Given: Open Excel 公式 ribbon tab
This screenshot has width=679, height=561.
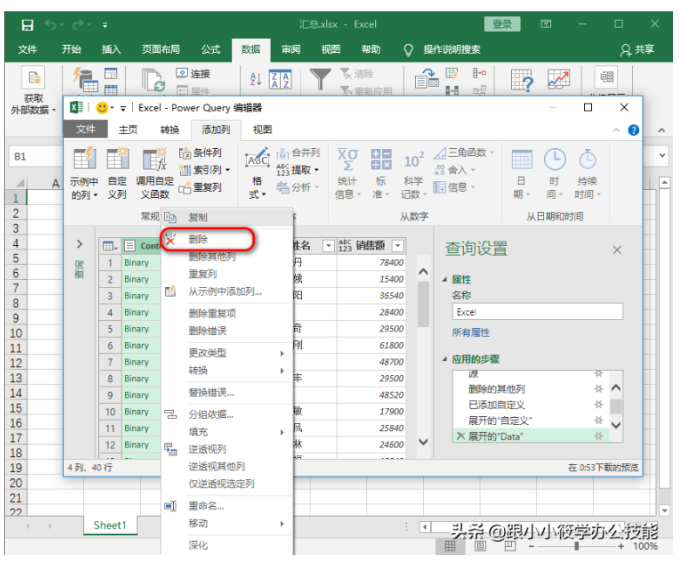Looking at the screenshot, I should [x=210, y=49].
